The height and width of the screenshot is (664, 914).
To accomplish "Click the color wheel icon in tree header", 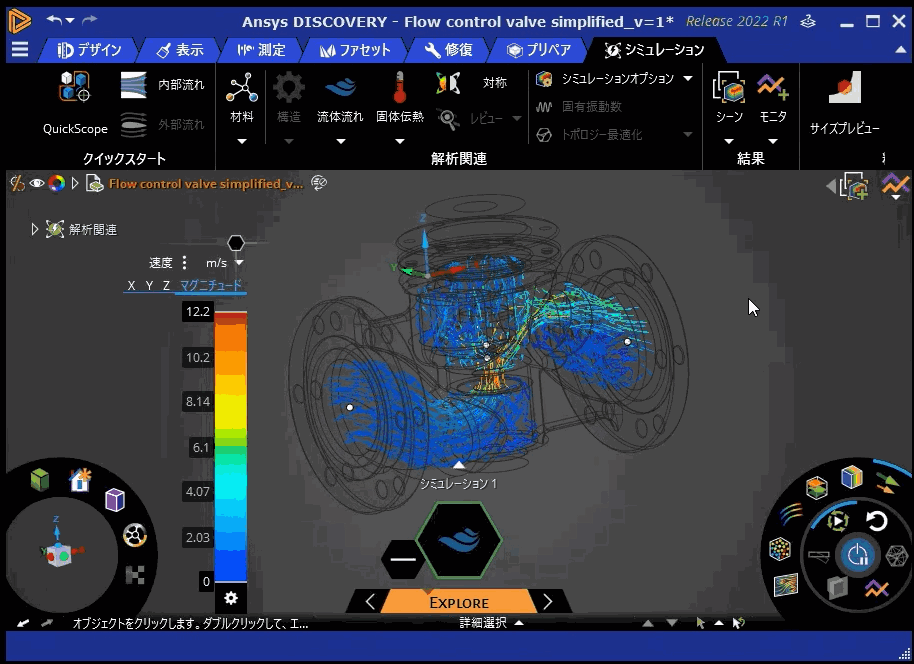I will point(57,184).
